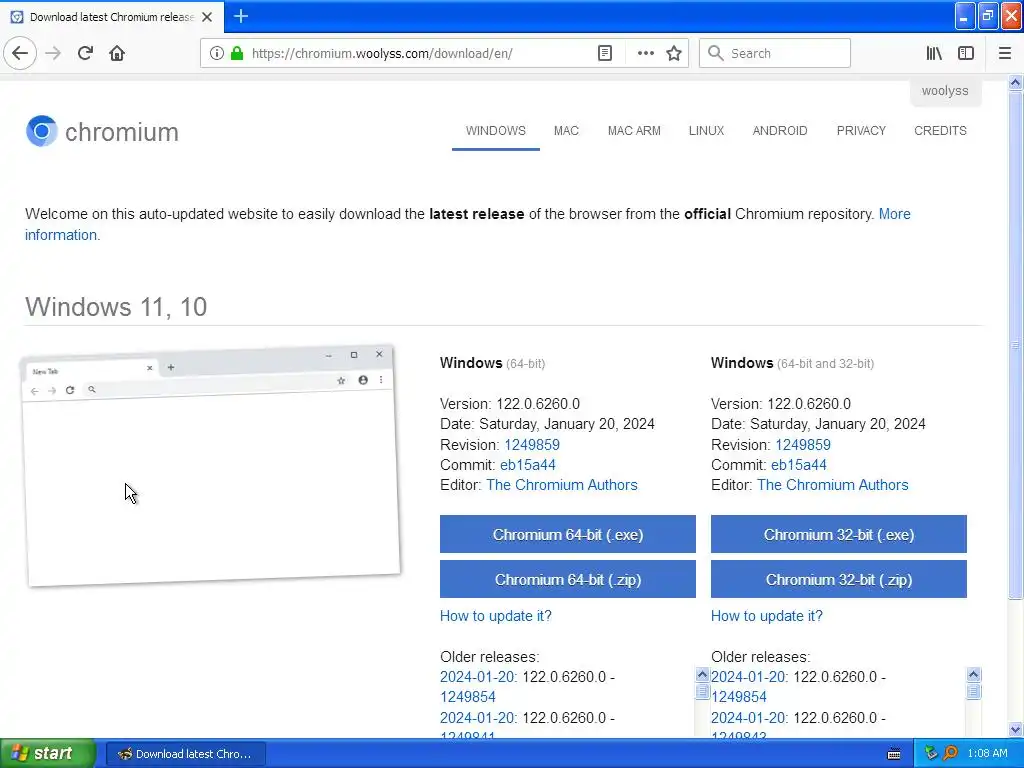Image resolution: width=1024 pixels, height=768 pixels.
Task: Open the browser home page
Action: tap(117, 53)
